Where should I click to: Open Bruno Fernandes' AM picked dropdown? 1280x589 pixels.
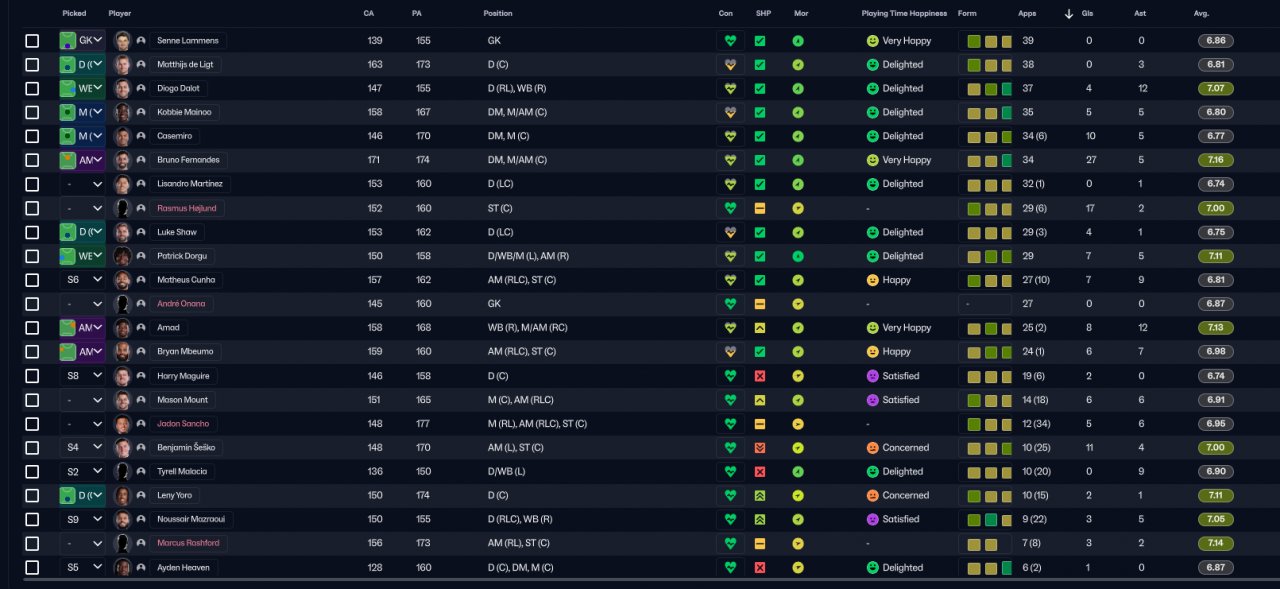click(x=81, y=161)
